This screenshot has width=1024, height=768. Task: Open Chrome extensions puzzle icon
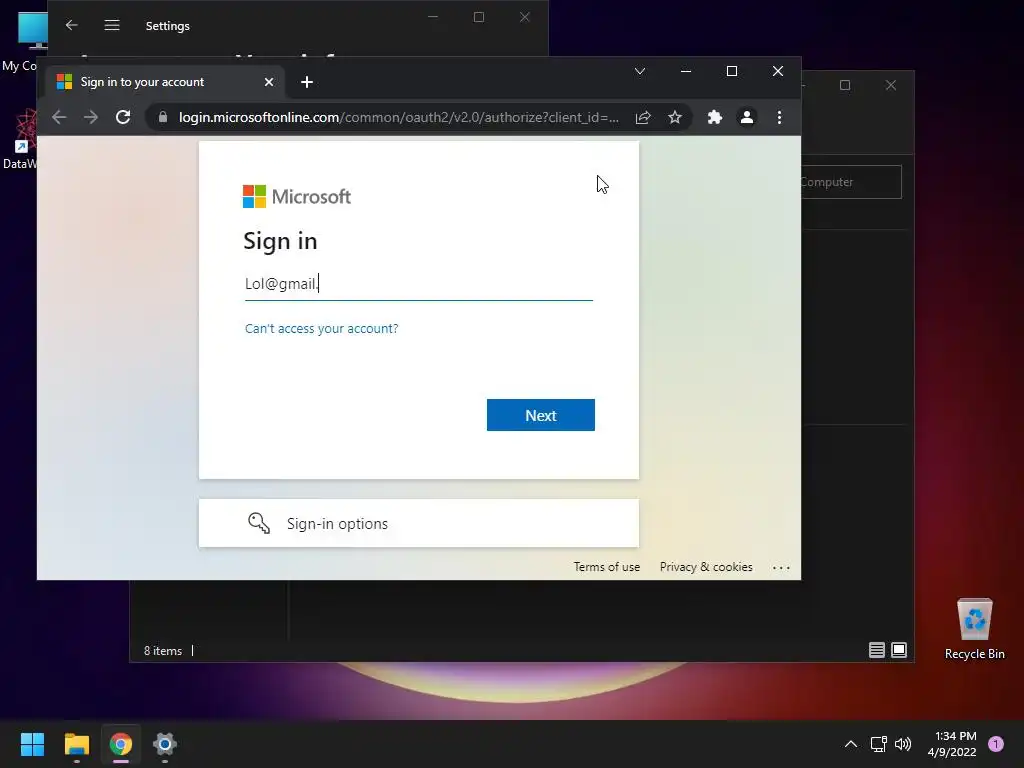(715, 118)
